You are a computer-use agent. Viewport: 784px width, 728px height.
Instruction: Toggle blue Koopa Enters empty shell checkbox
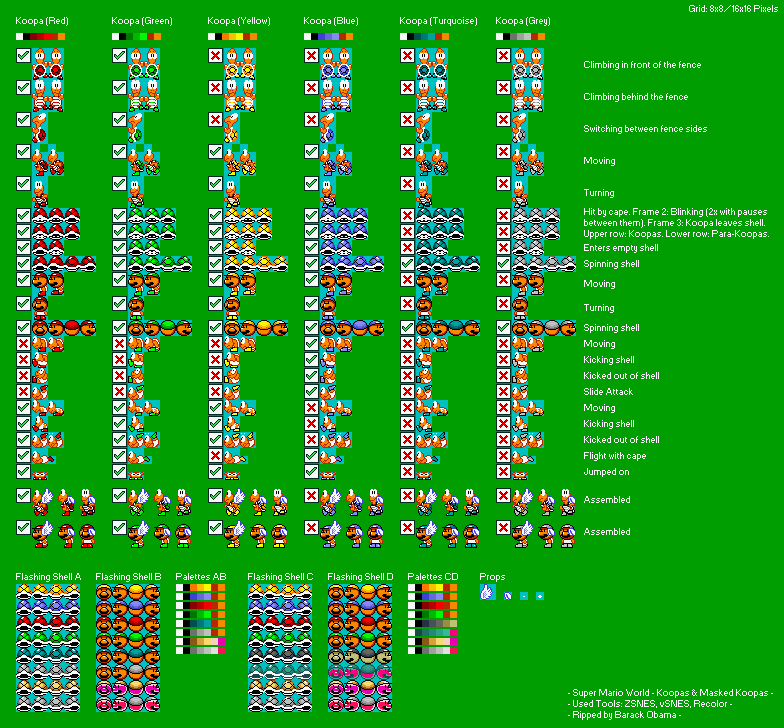pos(311,248)
